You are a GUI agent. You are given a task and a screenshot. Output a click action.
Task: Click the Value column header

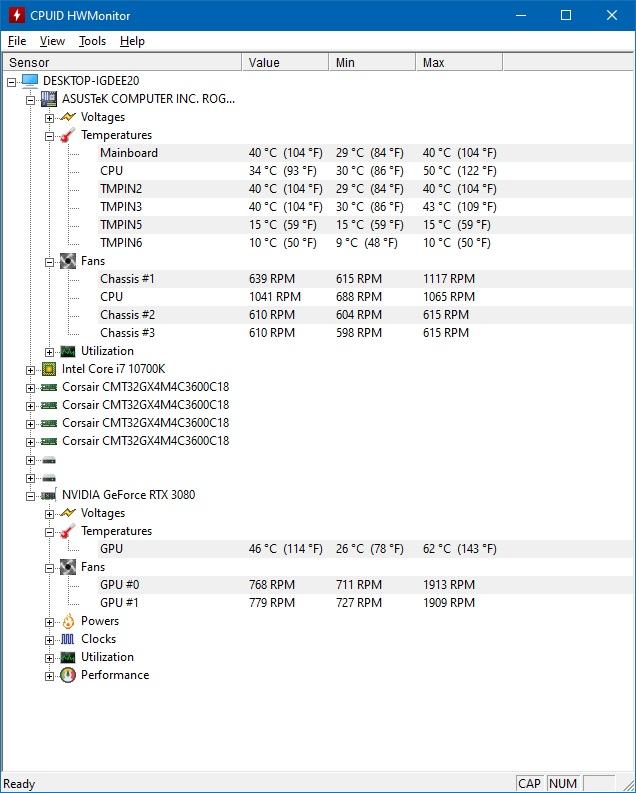pyautogui.click(x=285, y=62)
